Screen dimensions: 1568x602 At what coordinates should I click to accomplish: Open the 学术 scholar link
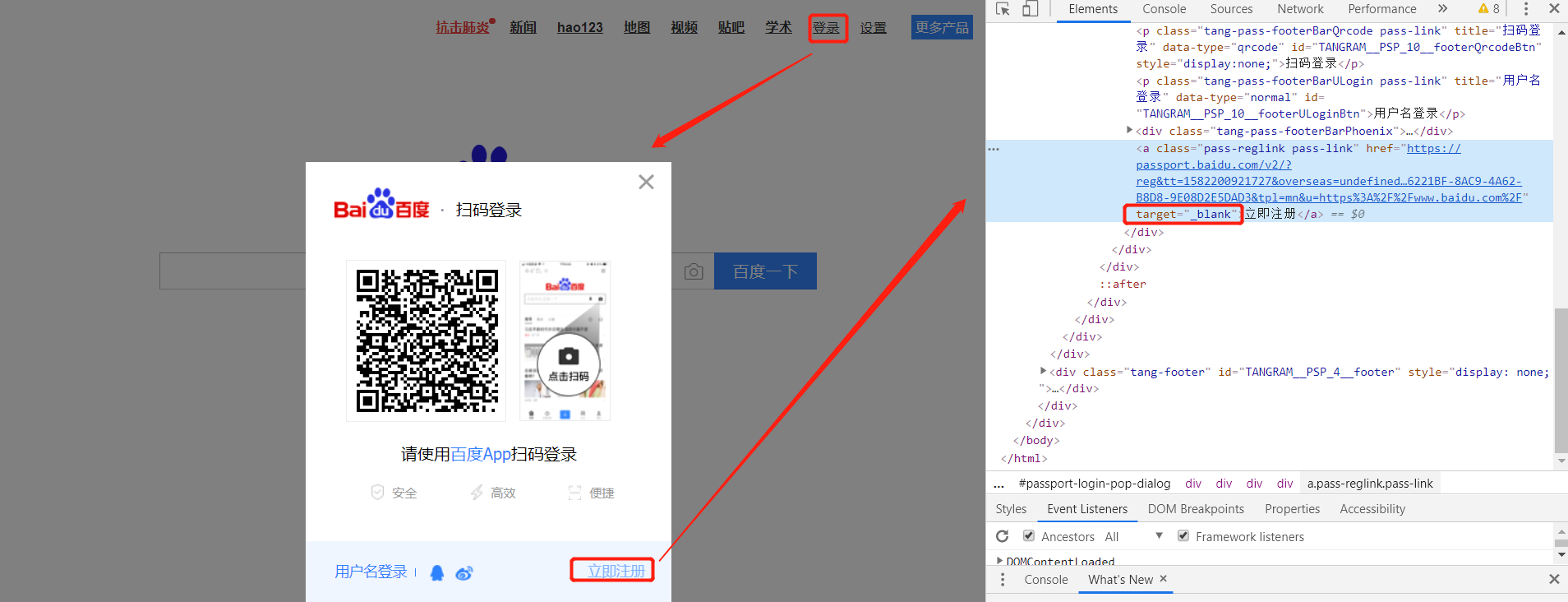[778, 28]
